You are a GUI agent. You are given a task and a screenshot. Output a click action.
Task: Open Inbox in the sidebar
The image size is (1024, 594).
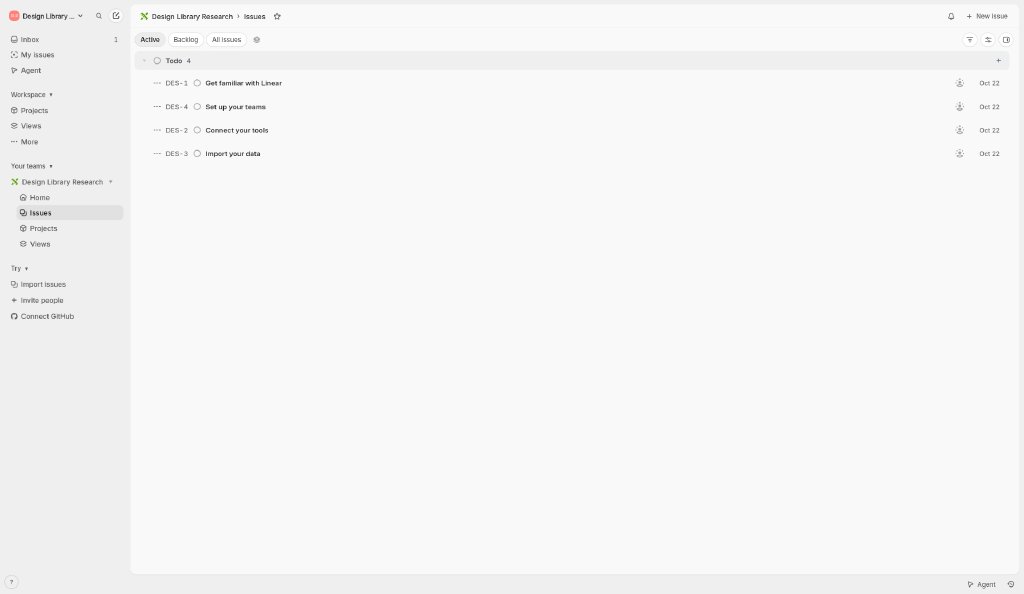64,40
